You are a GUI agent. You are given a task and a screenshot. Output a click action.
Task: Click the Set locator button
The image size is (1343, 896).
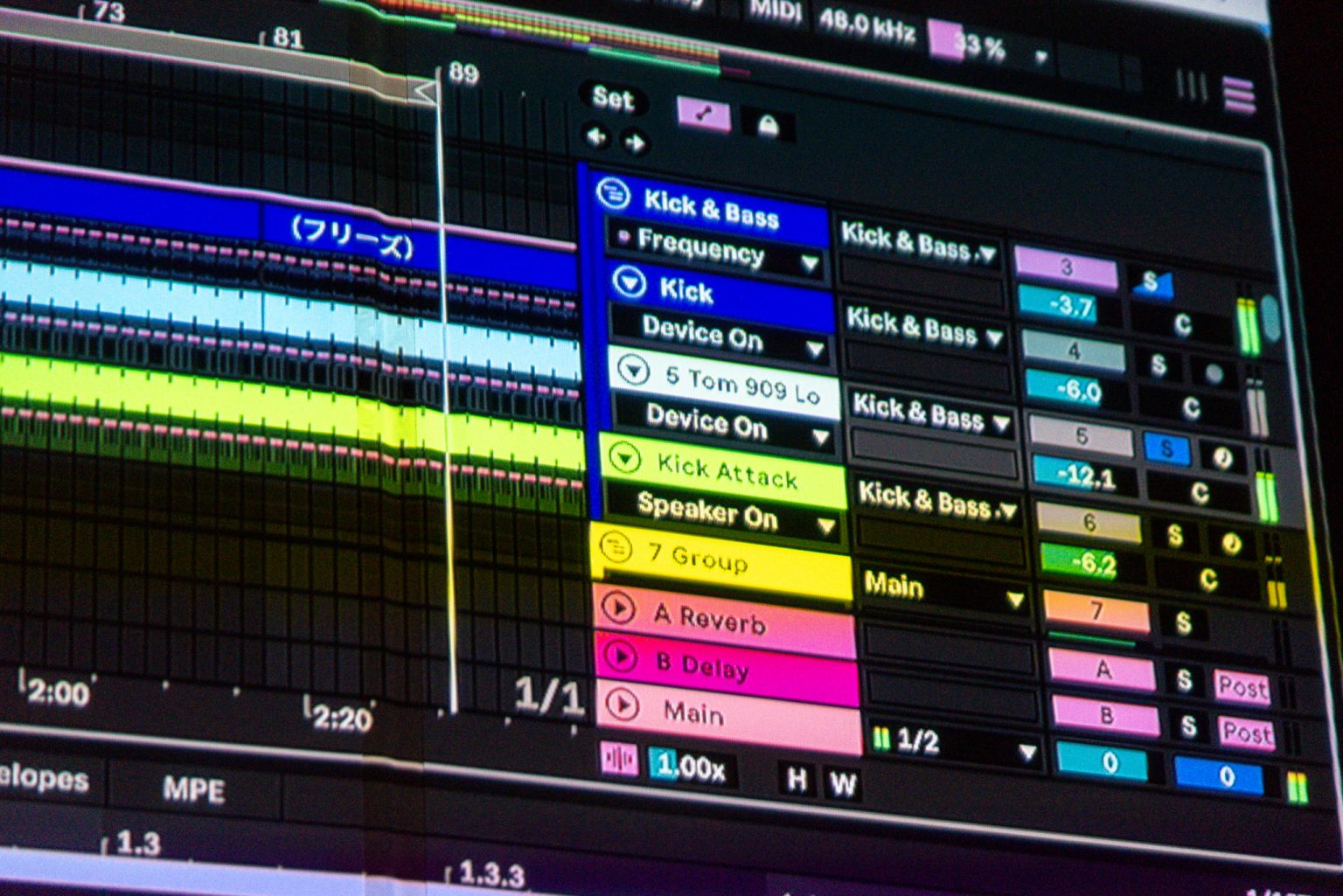[x=612, y=98]
